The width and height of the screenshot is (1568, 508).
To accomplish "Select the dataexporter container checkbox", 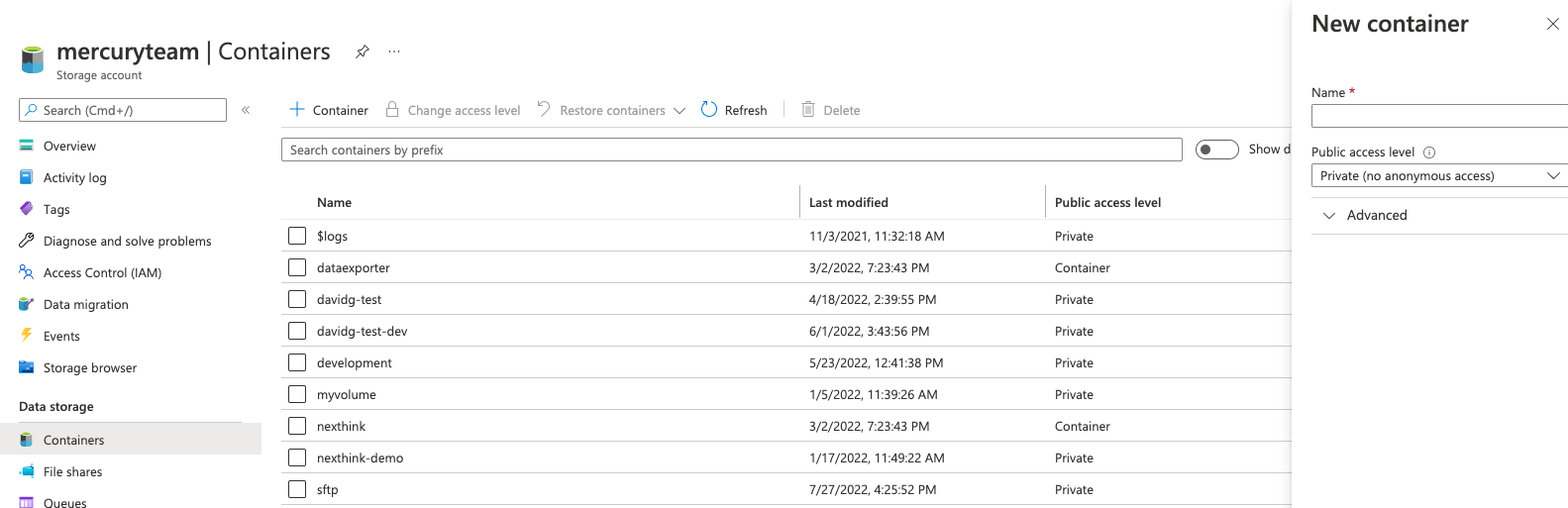I will (297, 267).
